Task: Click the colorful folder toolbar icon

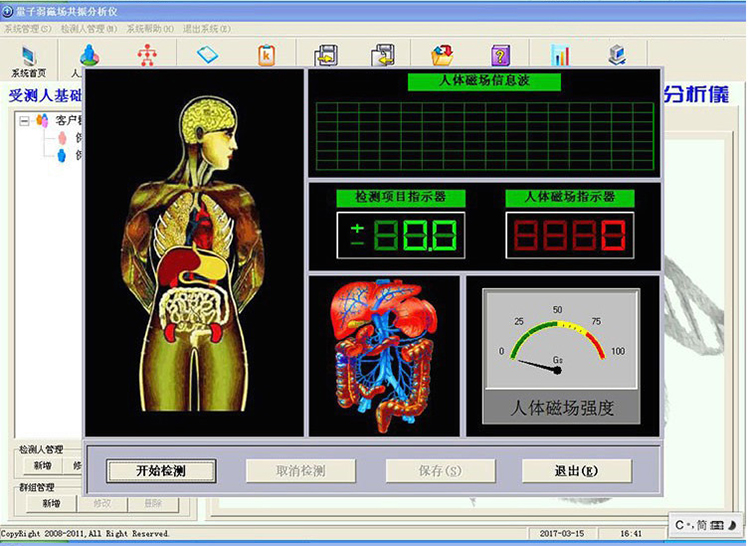Action: [x=442, y=55]
